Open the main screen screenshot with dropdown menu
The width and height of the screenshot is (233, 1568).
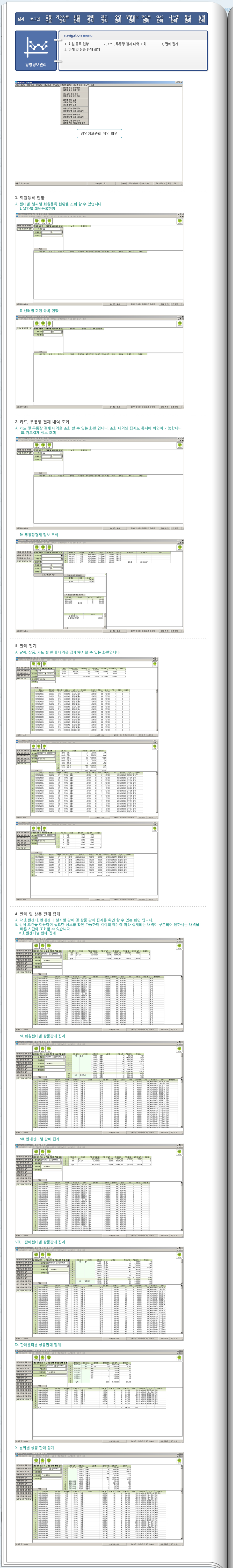(x=99, y=133)
